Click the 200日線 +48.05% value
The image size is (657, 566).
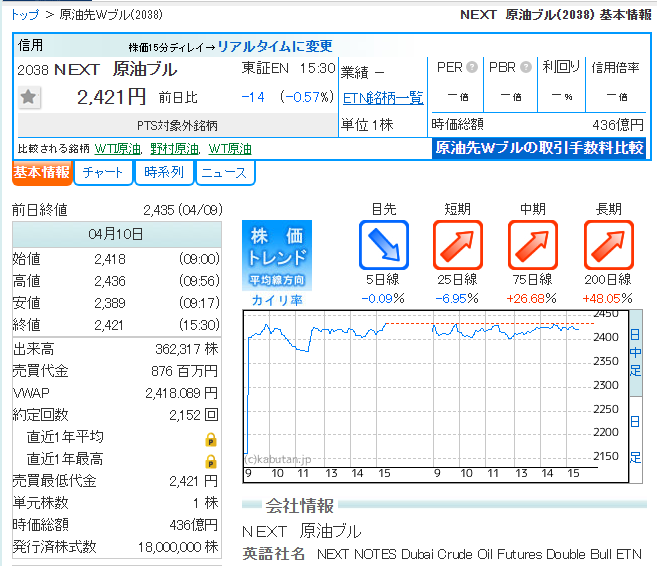607,299
